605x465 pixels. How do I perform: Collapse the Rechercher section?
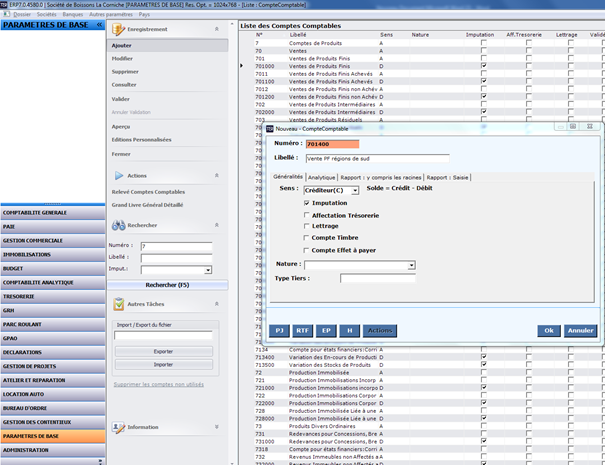[x=216, y=225]
